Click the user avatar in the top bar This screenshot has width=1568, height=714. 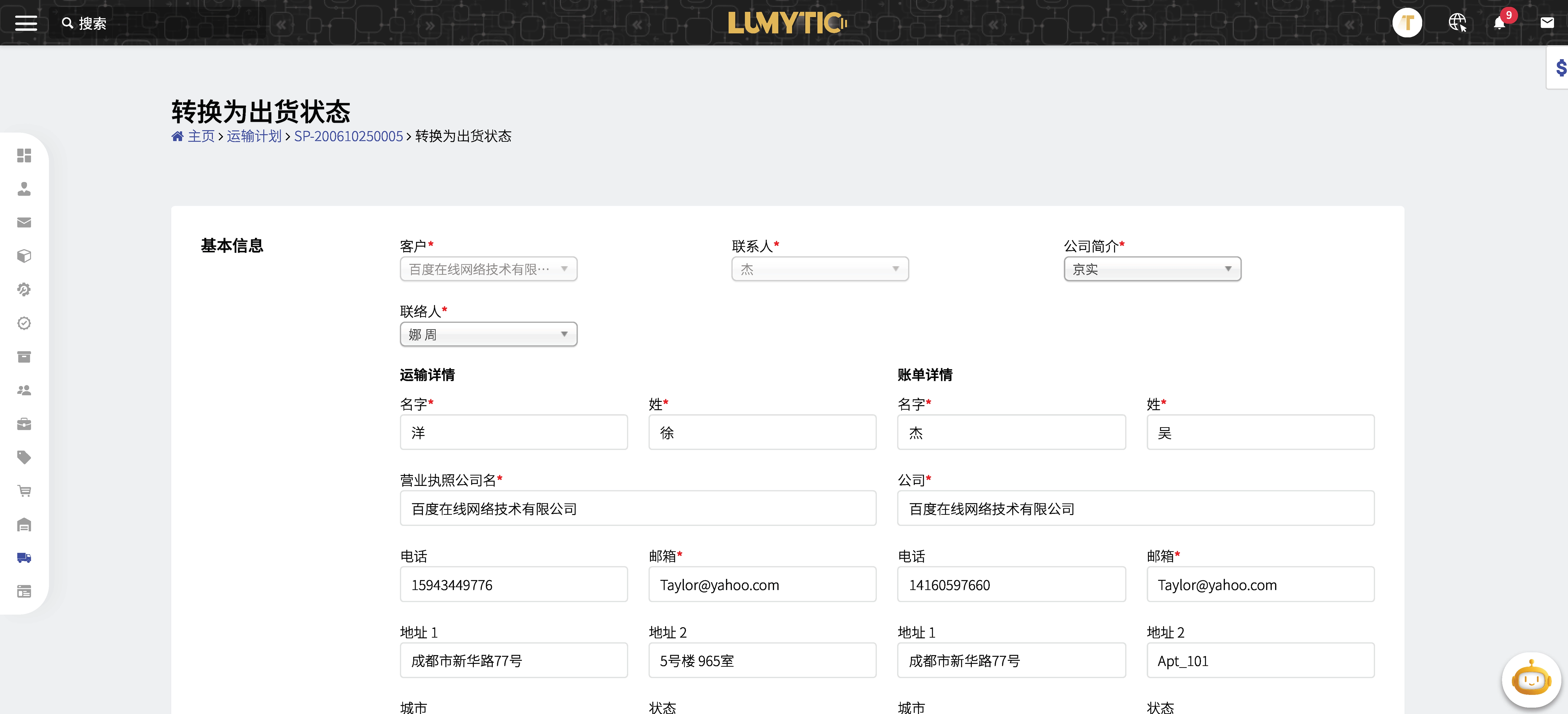[1407, 22]
